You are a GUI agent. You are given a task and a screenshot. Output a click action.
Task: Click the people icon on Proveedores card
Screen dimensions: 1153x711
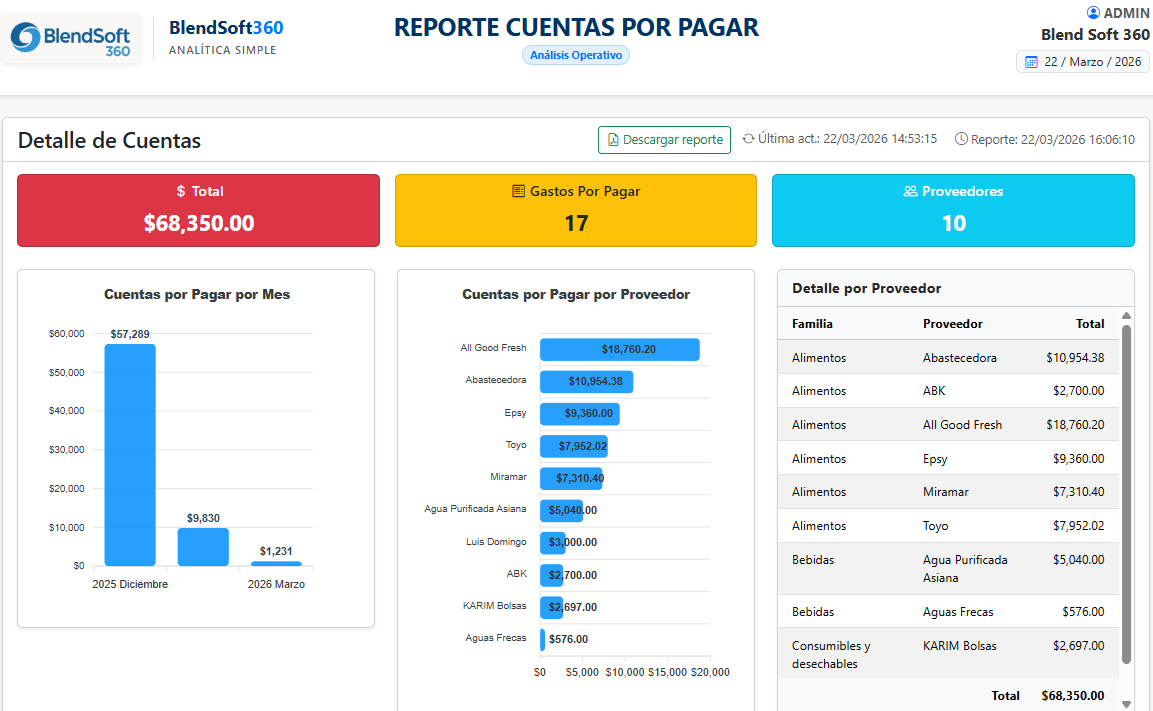910,191
